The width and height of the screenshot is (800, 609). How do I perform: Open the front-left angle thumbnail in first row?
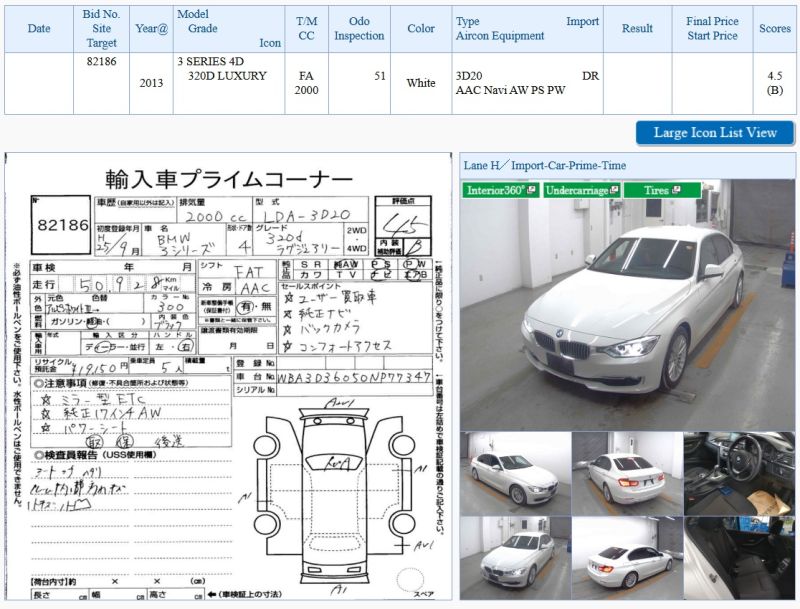(x=515, y=474)
